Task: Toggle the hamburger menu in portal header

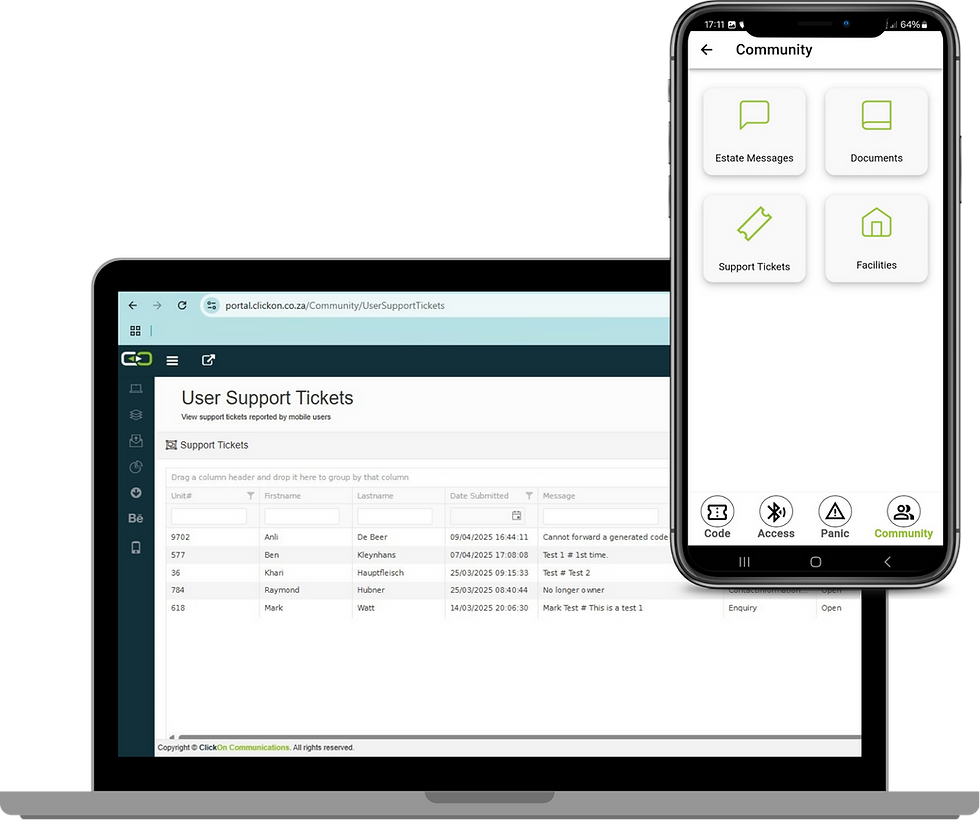Action: pos(172,361)
